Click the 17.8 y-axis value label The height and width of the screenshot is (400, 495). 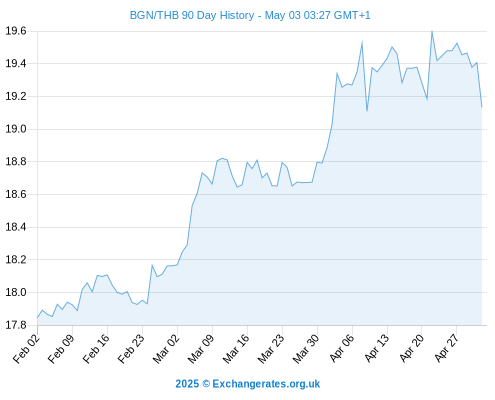(x=16, y=325)
